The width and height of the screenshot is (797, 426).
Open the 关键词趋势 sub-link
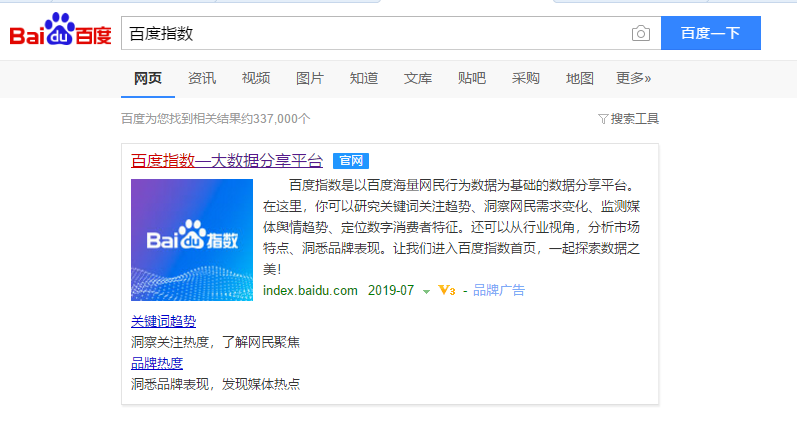click(x=163, y=321)
